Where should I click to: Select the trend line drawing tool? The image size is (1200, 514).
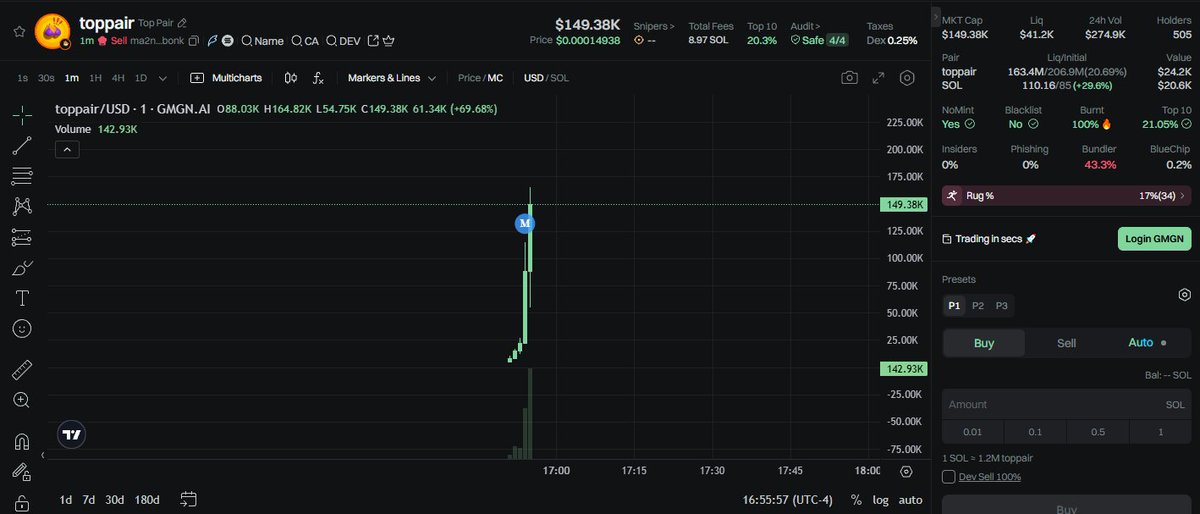(x=21, y=146)
